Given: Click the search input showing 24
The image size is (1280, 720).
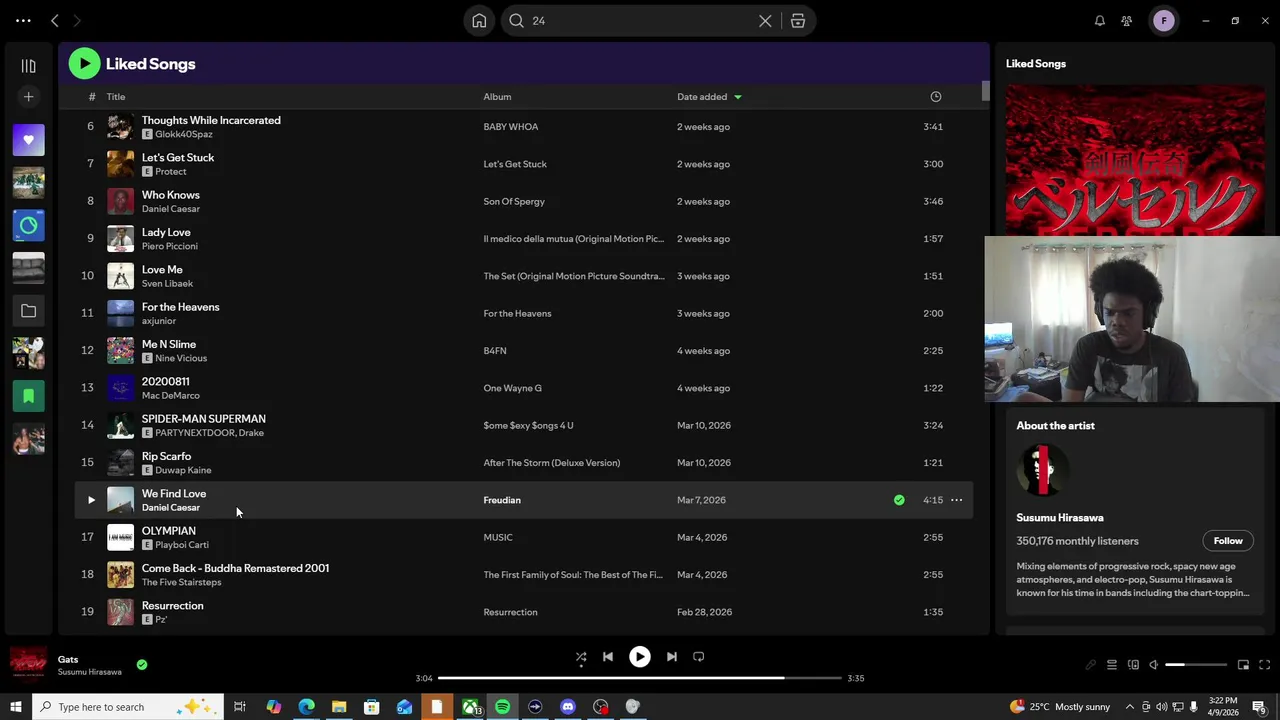Looking at the screenshot, I should pos(640,21).
